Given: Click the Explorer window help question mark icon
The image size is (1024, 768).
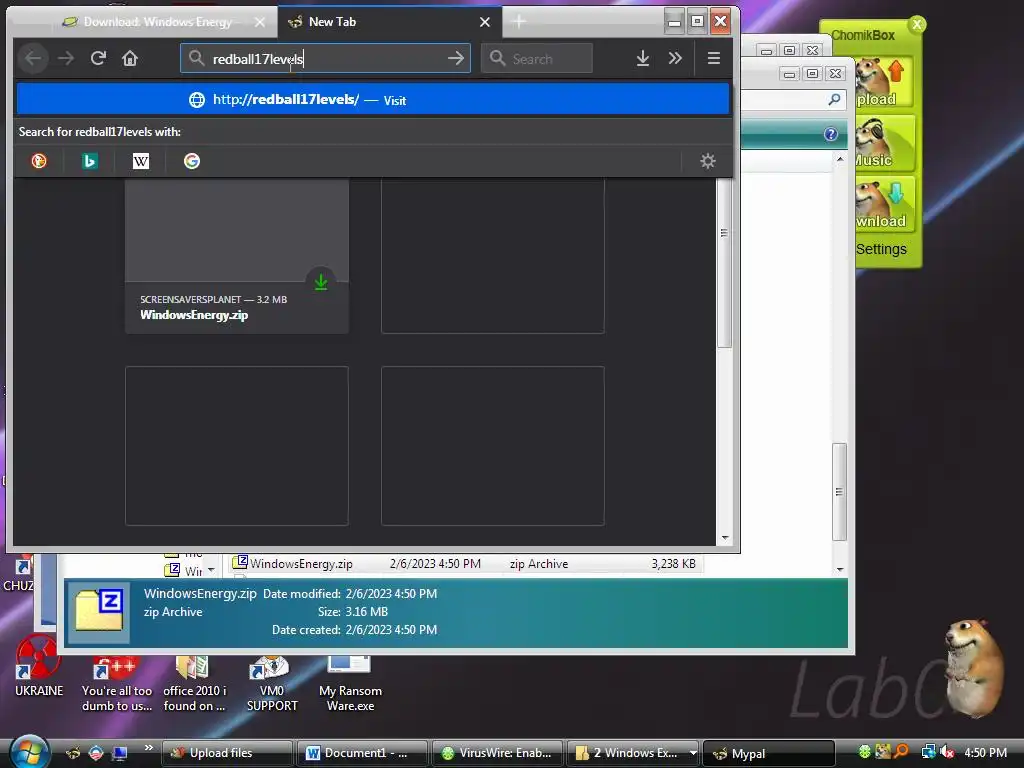Looking at the screenshot, I should [830, 134].
